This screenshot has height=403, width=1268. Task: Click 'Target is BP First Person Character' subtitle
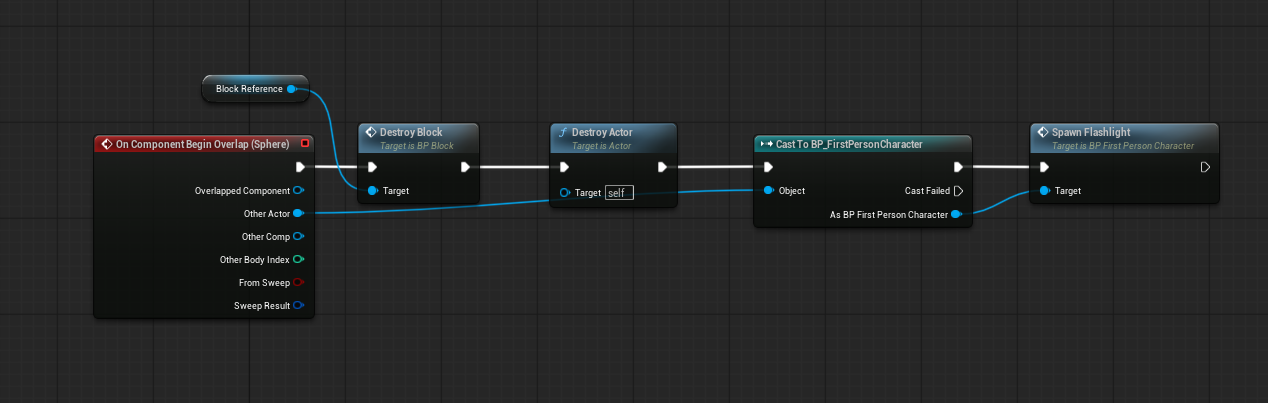click(x=1123, y=146)
